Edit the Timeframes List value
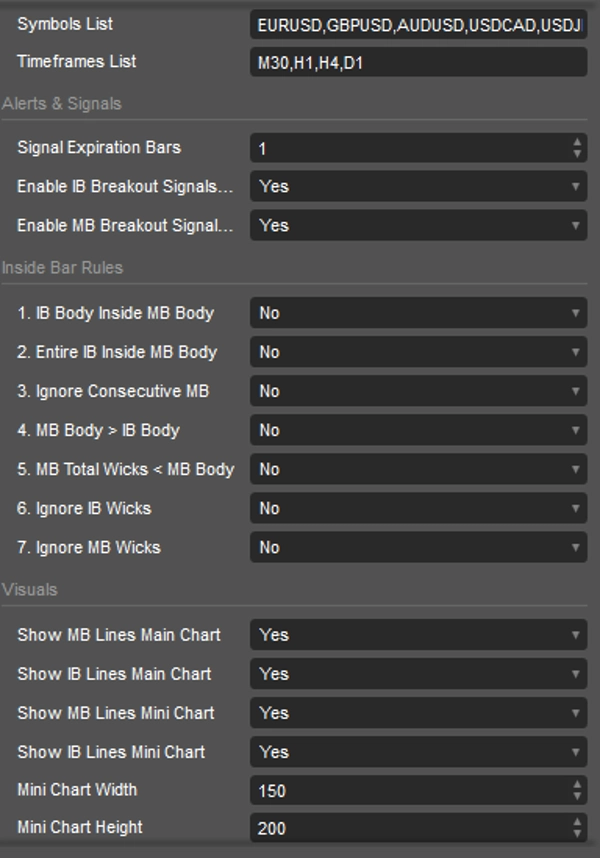 point(420,60)
